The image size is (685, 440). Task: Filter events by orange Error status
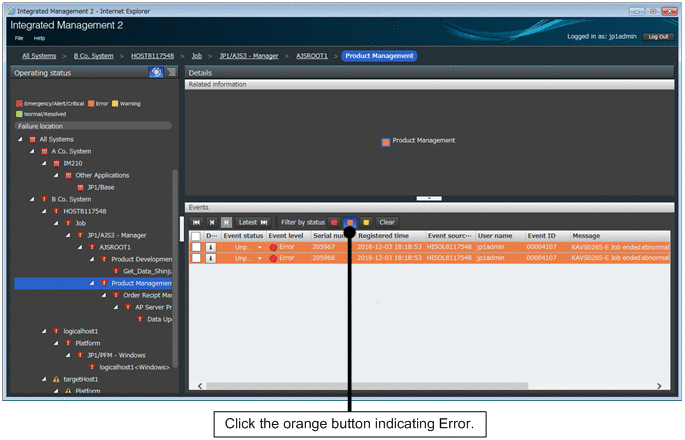coord(350,222)
